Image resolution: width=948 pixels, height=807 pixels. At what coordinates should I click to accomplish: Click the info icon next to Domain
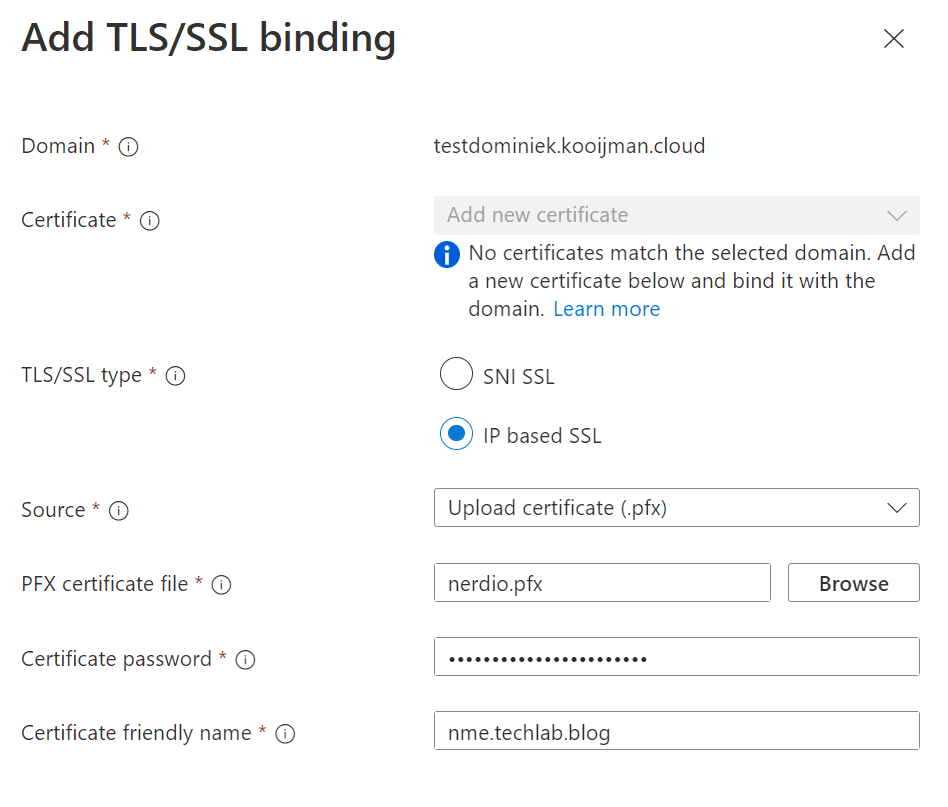pyautogui.click(x=128, y=147)
